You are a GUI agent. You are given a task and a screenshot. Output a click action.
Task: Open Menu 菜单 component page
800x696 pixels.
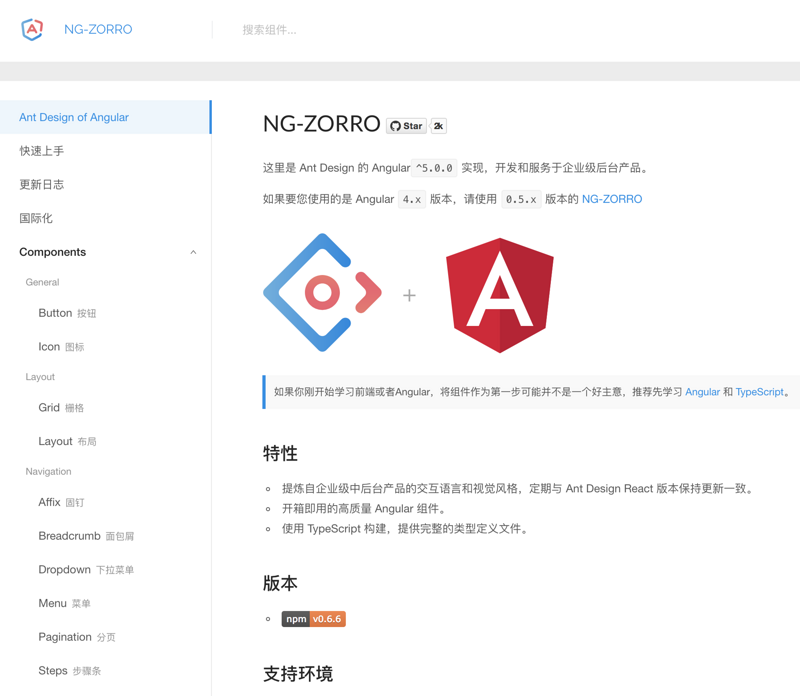(105, 603)
